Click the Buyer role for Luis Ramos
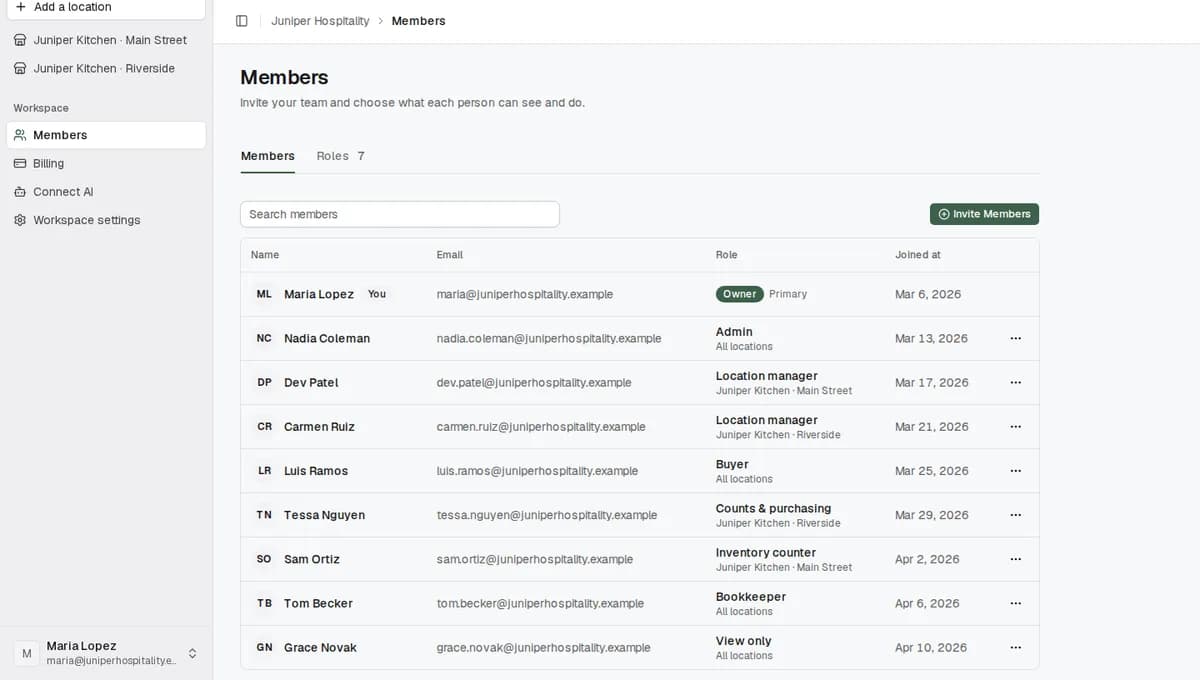 pyautogui.click(x=732, y=464)
